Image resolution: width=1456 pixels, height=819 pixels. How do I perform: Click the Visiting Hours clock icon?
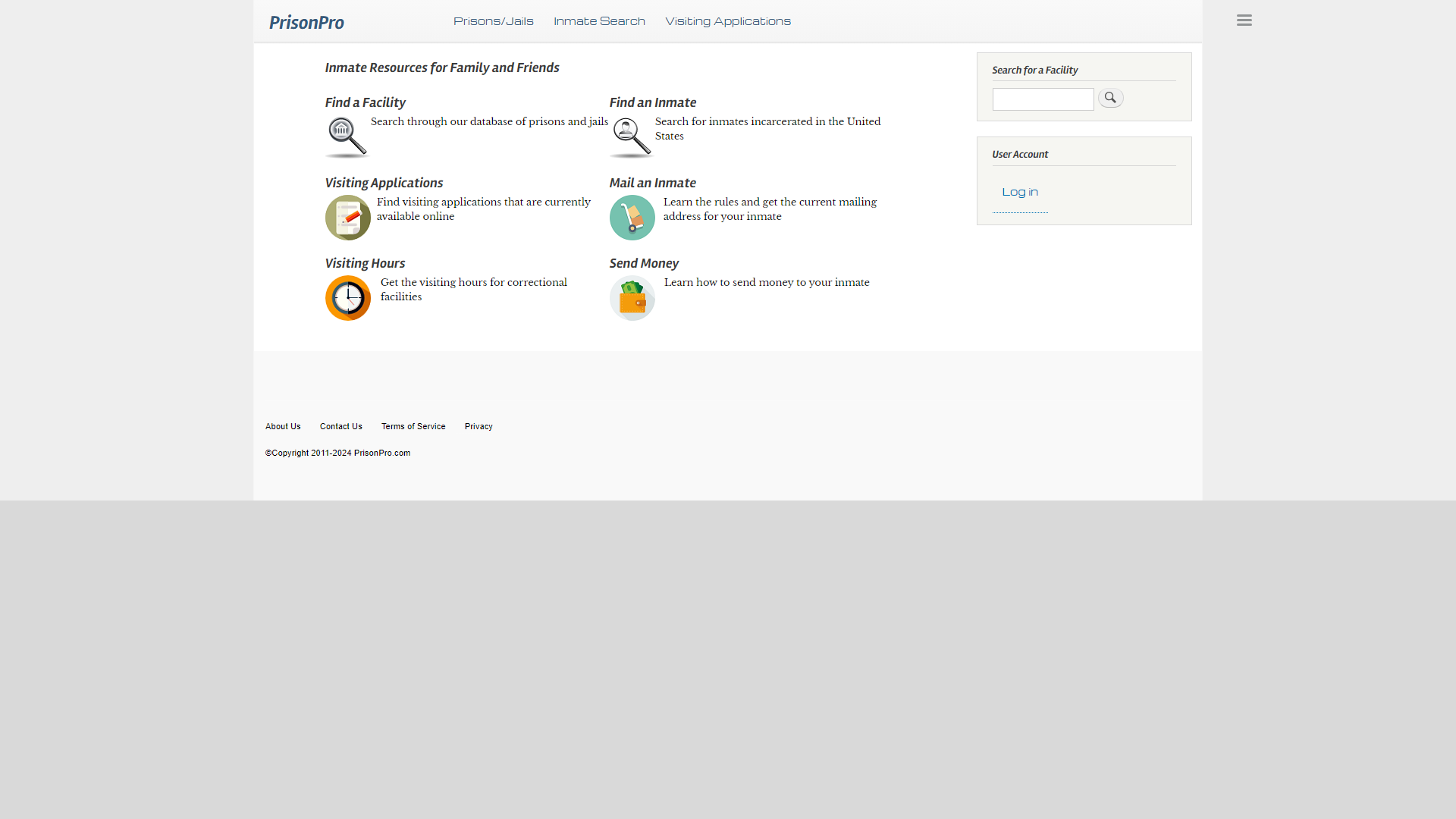pos(348,298)
